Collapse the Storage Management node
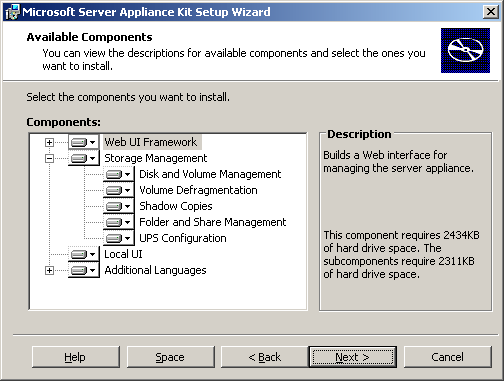Viewport: 504px width, 381px height. (x=49, y=158)
